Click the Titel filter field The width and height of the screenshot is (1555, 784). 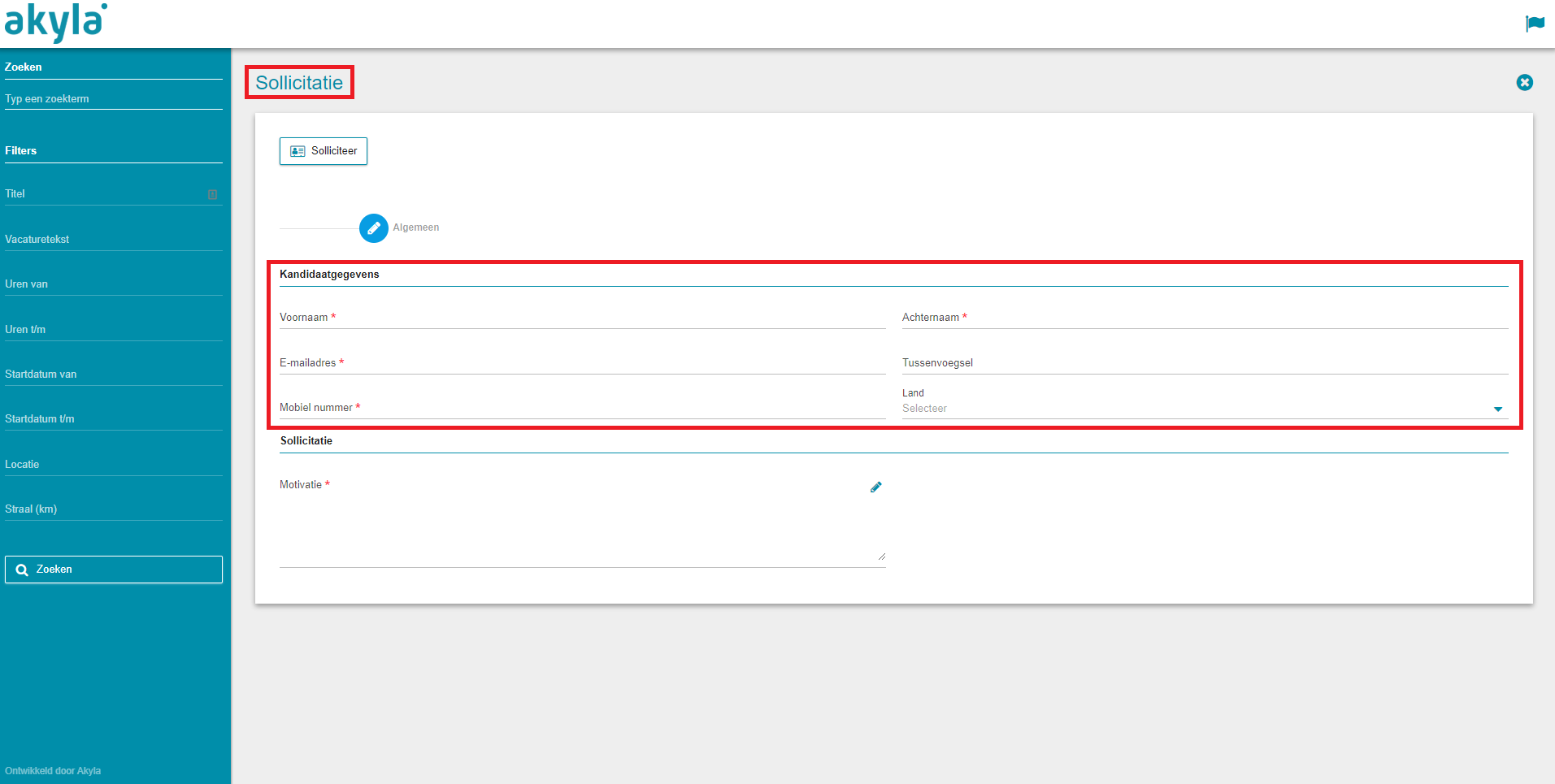point(114,194)
